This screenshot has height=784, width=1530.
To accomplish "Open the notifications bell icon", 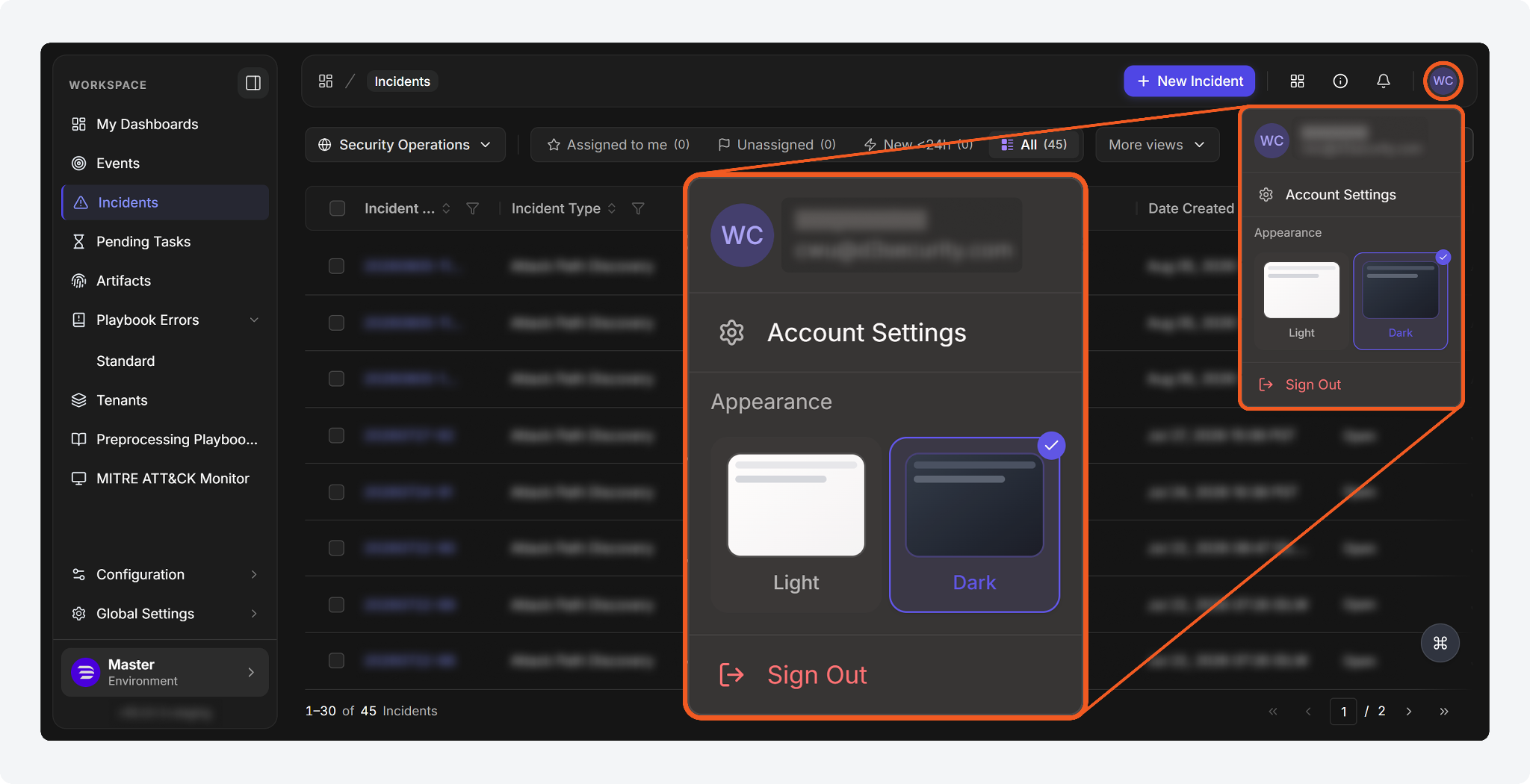I will pyautogui.click(x=1384, y=81).
